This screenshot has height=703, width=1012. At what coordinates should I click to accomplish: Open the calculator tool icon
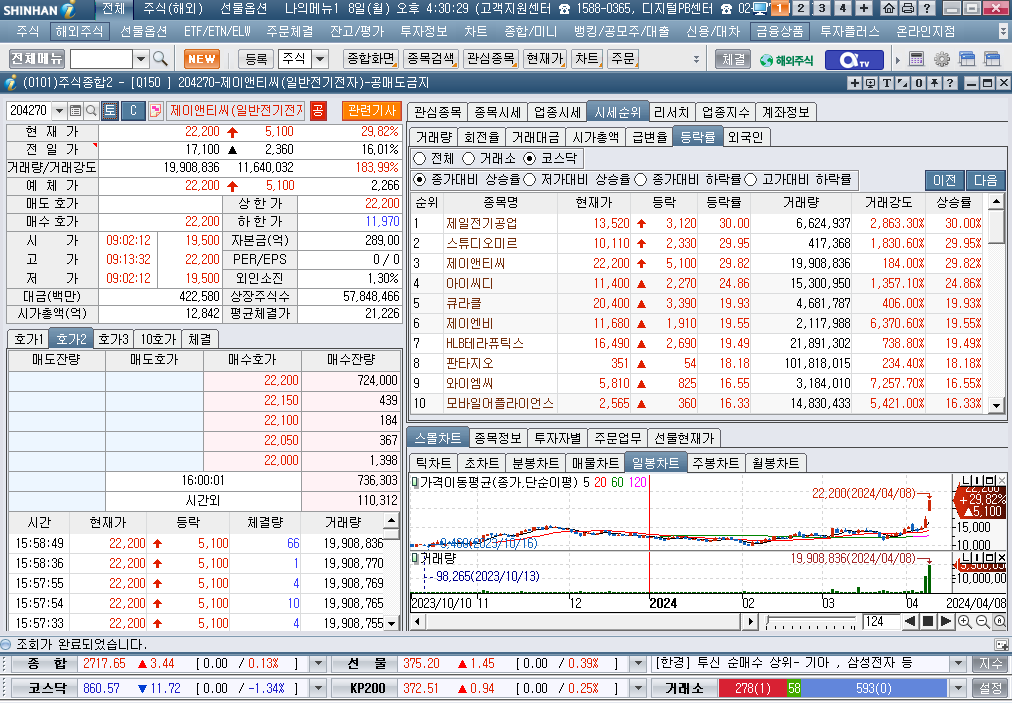click(x=916, y=59)
